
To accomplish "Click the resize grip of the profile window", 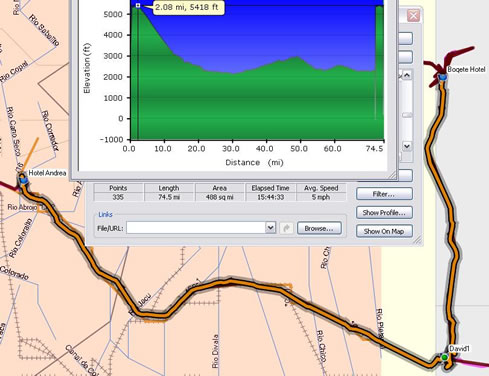I will 393,175.
